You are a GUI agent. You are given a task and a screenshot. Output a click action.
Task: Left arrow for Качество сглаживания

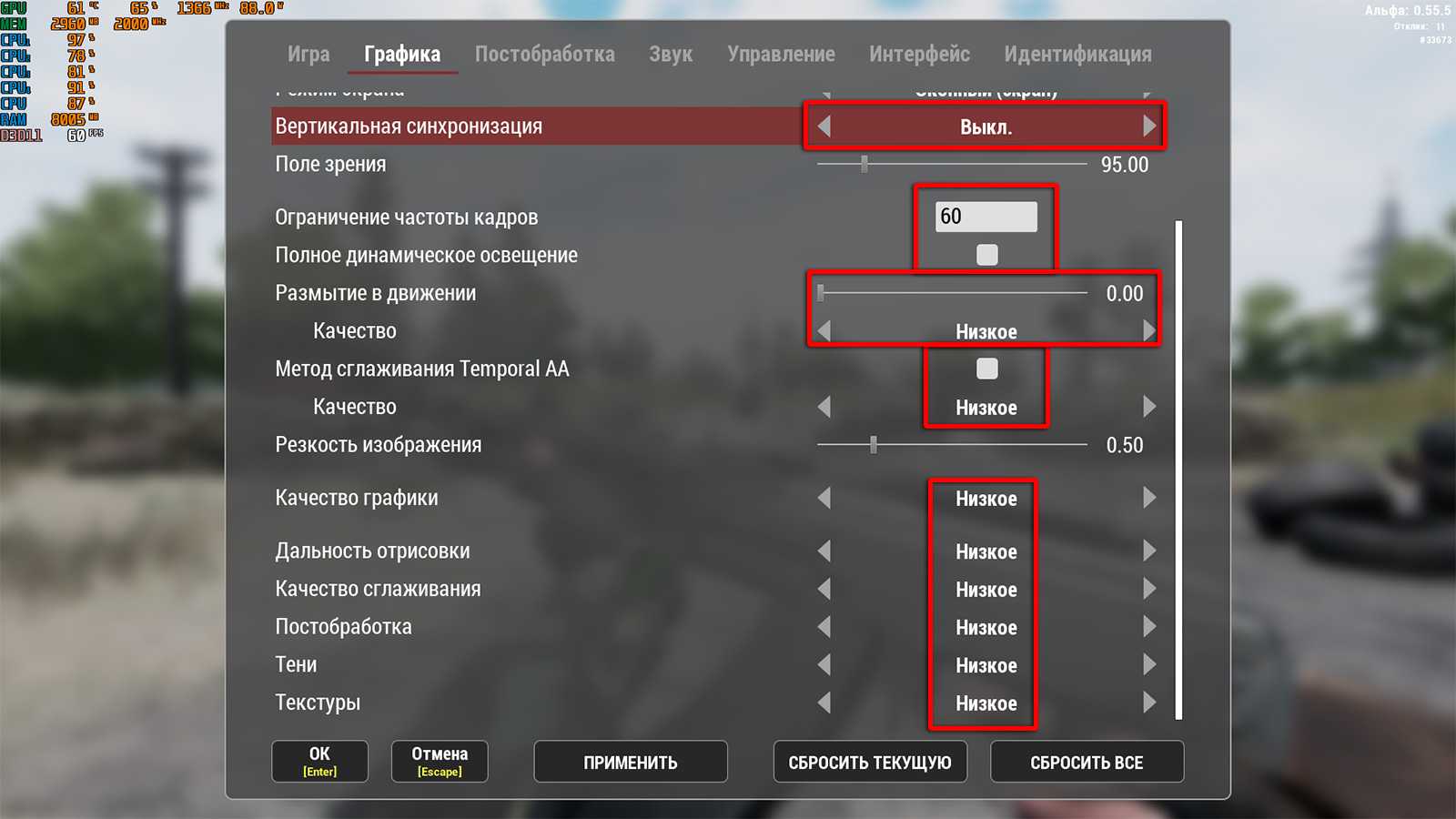coord(824,589)
